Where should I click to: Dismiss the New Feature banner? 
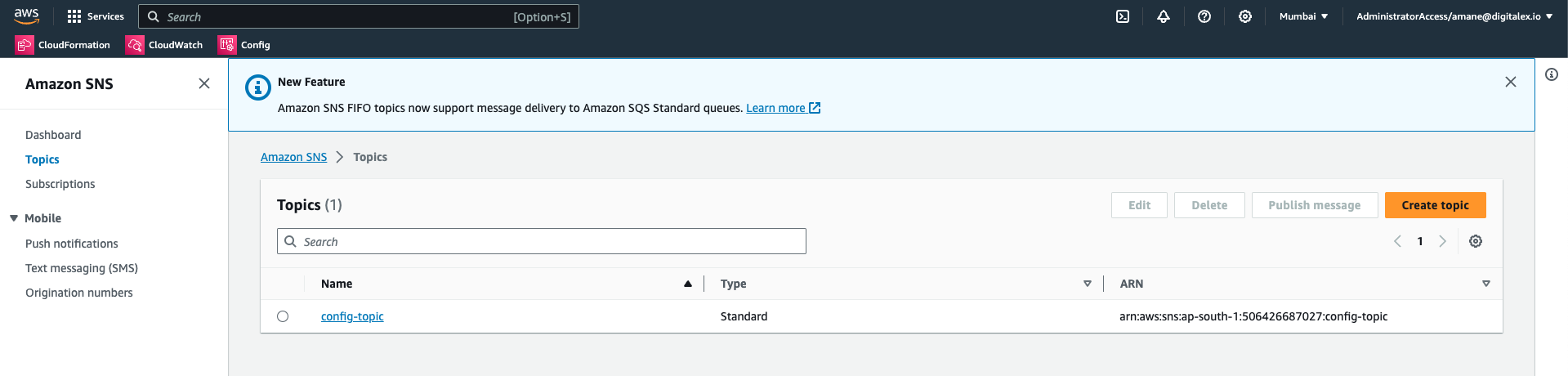[1511, 82]
